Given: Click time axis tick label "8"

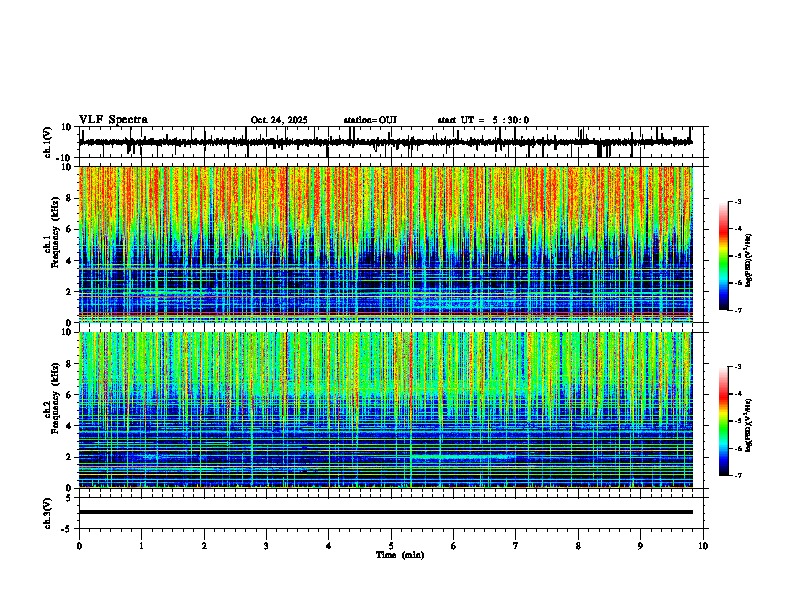Looking at the screenshot, I should [x=578, y=546].
